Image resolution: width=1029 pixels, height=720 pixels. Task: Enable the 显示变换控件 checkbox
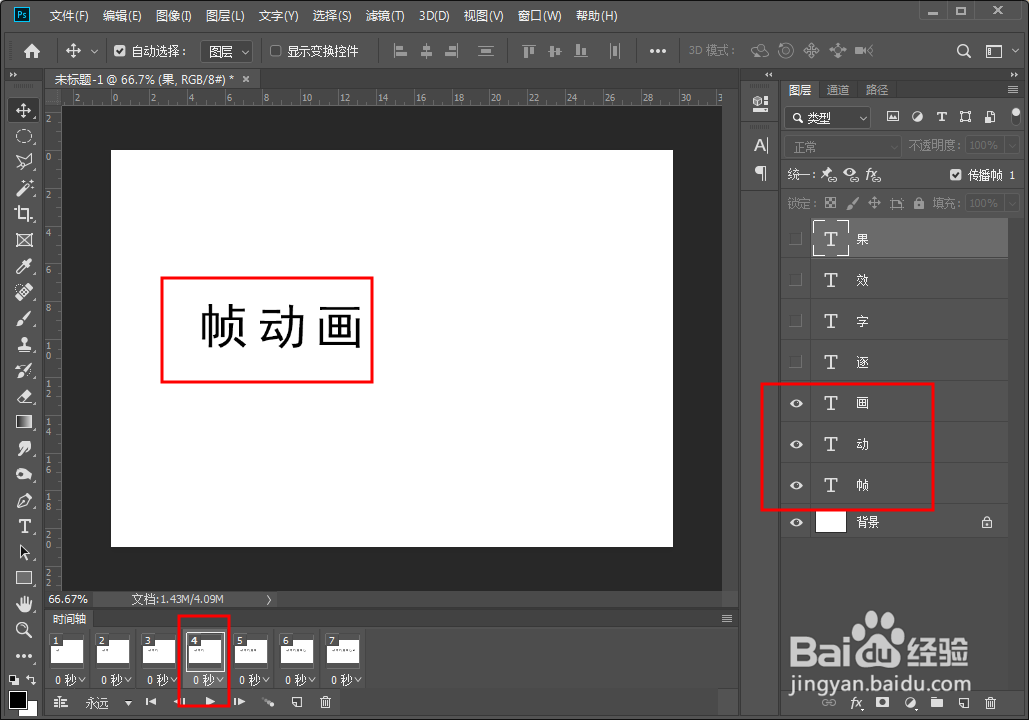276,51
